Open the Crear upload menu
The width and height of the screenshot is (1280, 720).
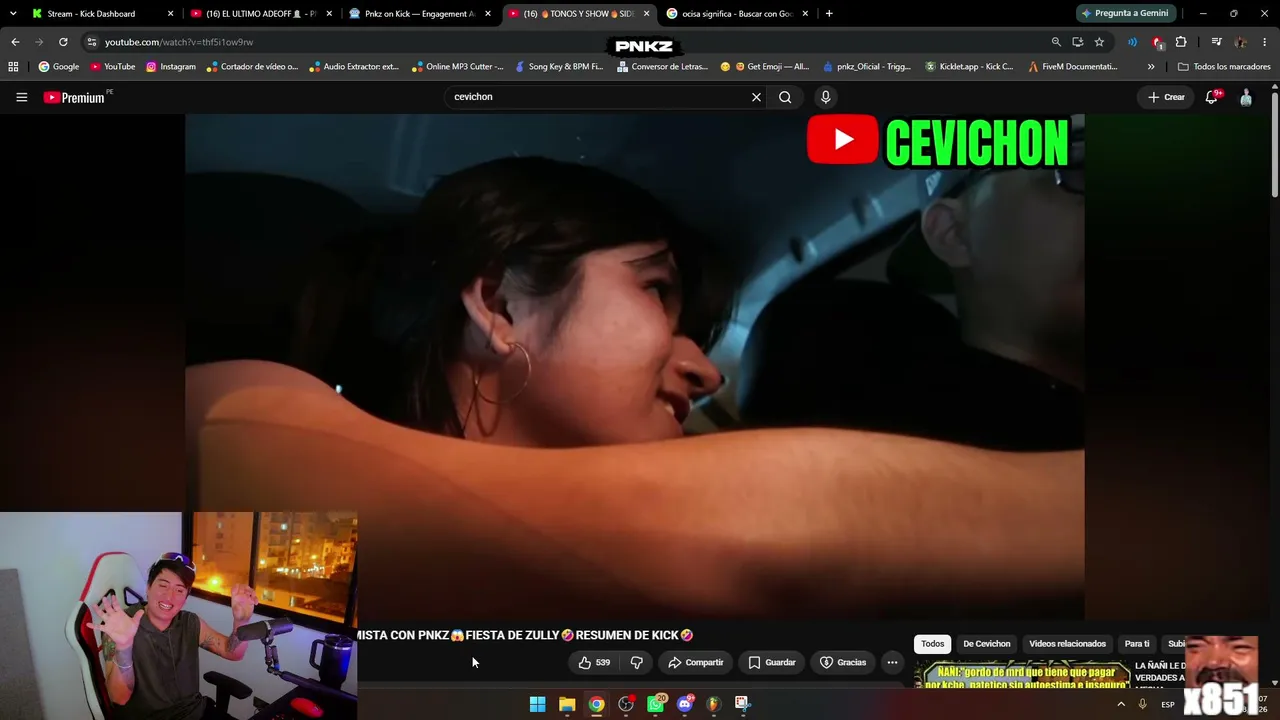(1166, 97)
